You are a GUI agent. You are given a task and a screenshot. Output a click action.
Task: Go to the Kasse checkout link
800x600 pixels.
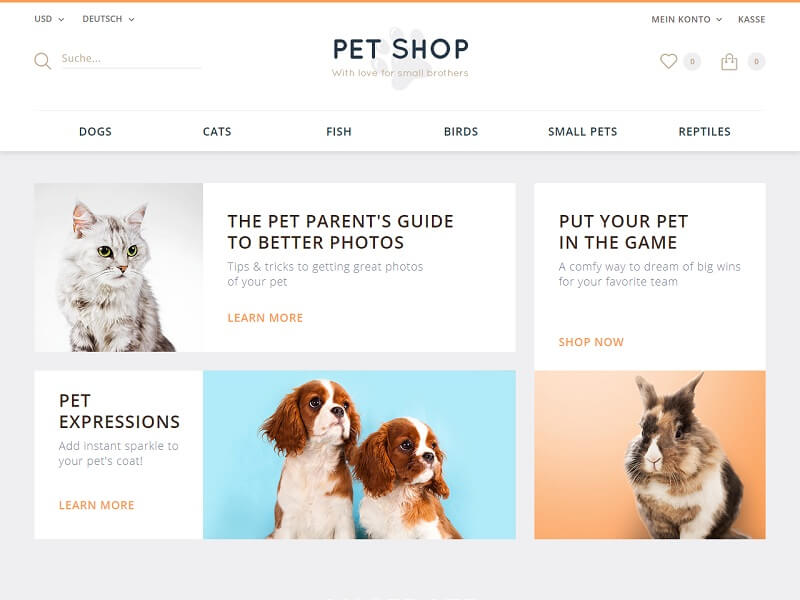pos(752,19)
